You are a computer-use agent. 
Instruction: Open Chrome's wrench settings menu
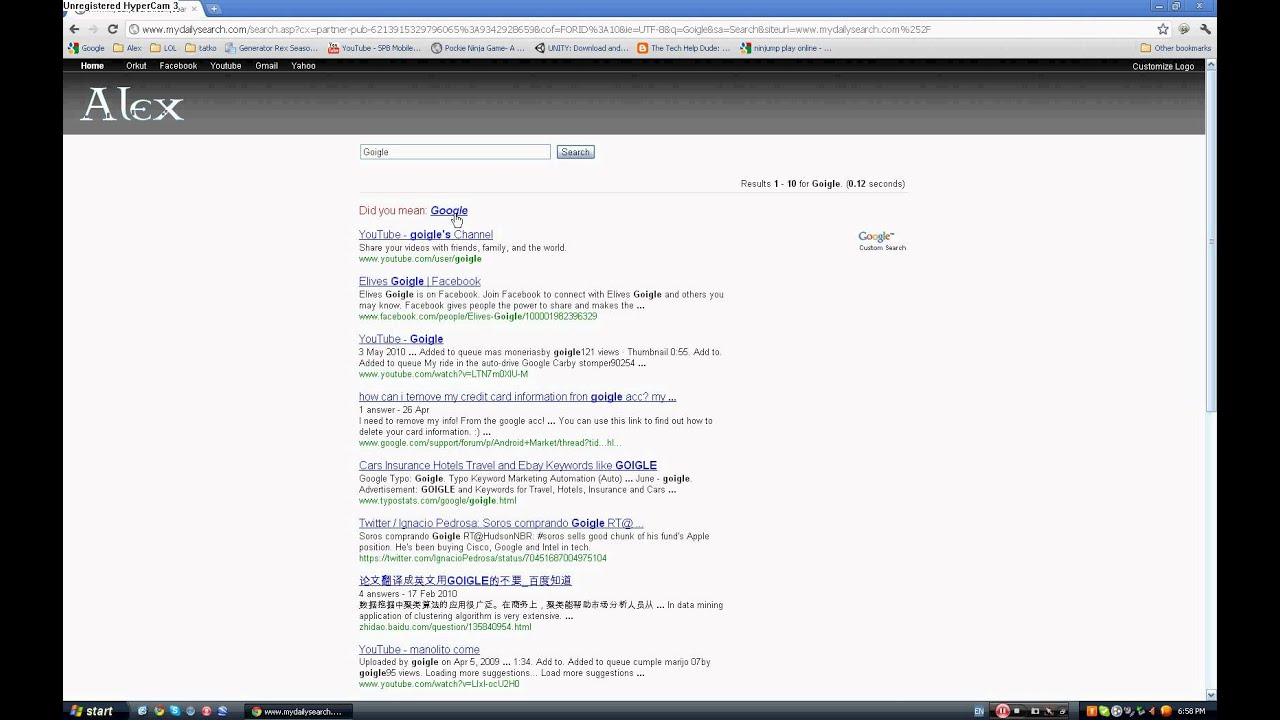(1206, 29)
